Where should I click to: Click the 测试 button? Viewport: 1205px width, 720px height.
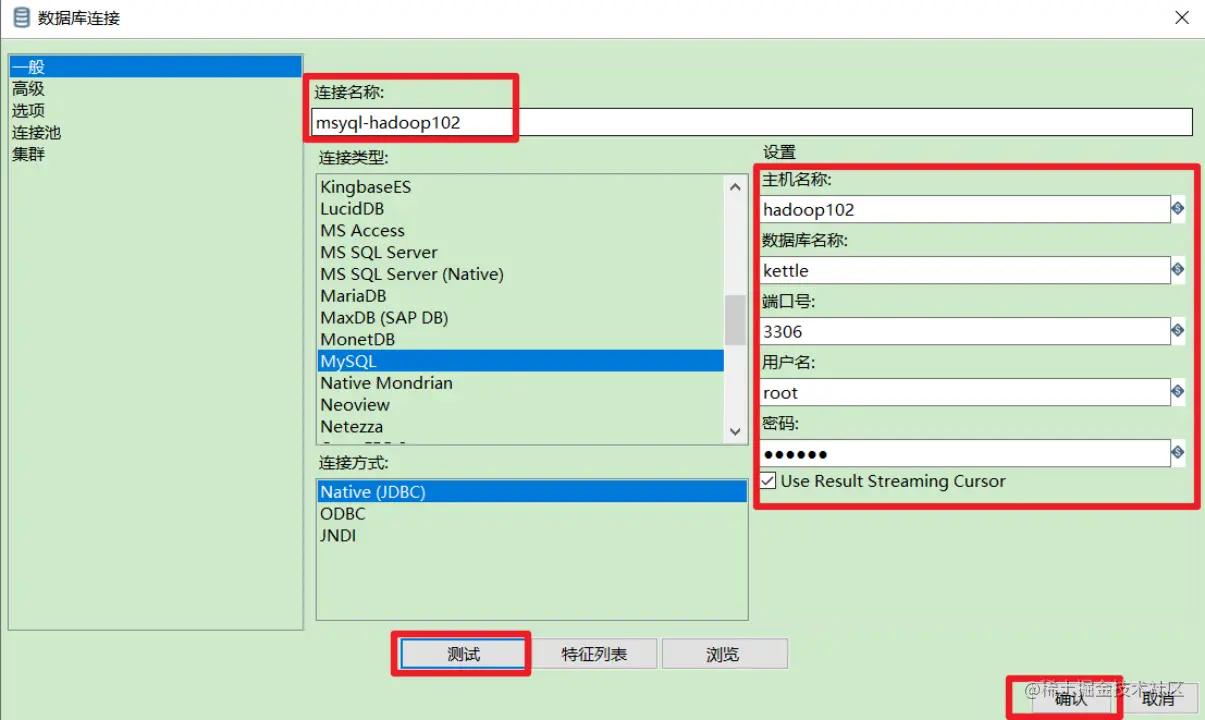(464, 654)
